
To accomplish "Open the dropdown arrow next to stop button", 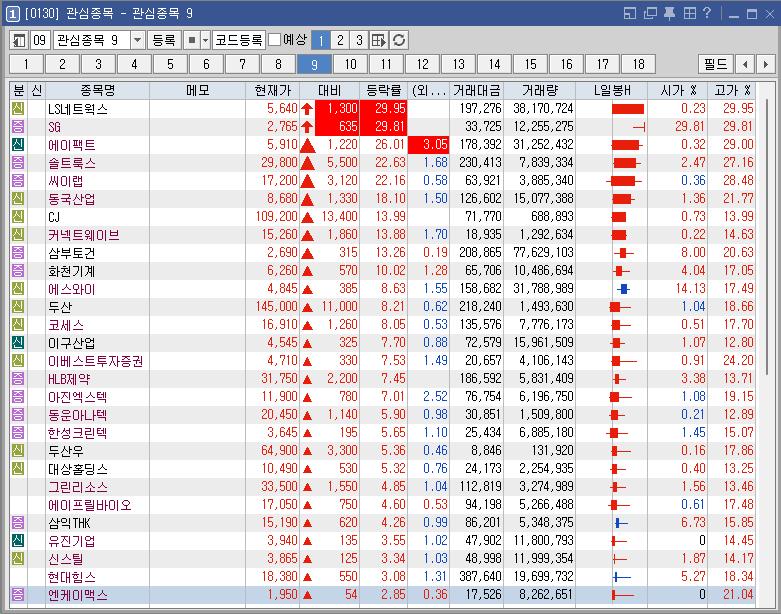I will click(x=205, y=40).
